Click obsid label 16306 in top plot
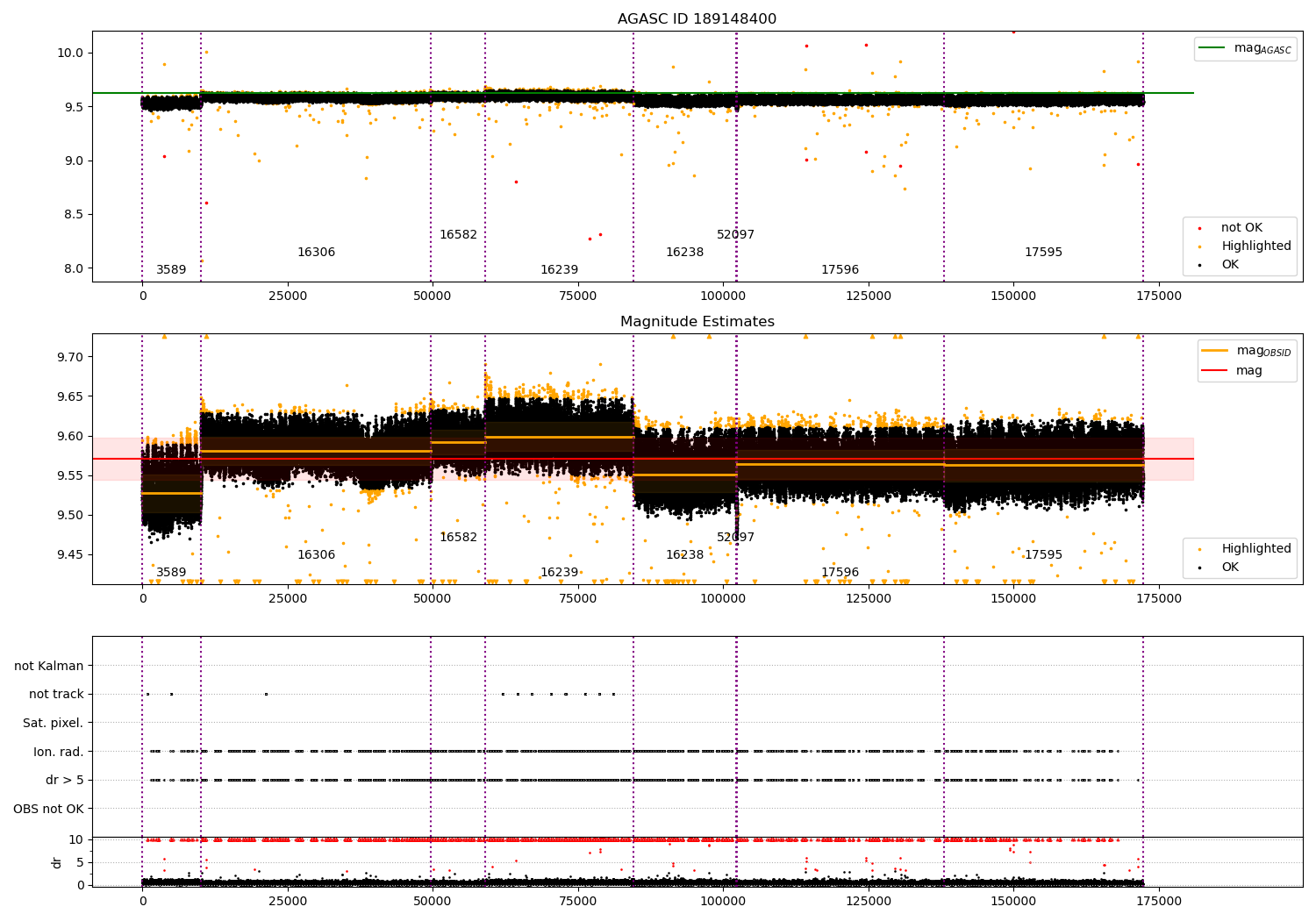Image resolution: width=1316 pixels, height=921 pixels. tap(316, 253)
